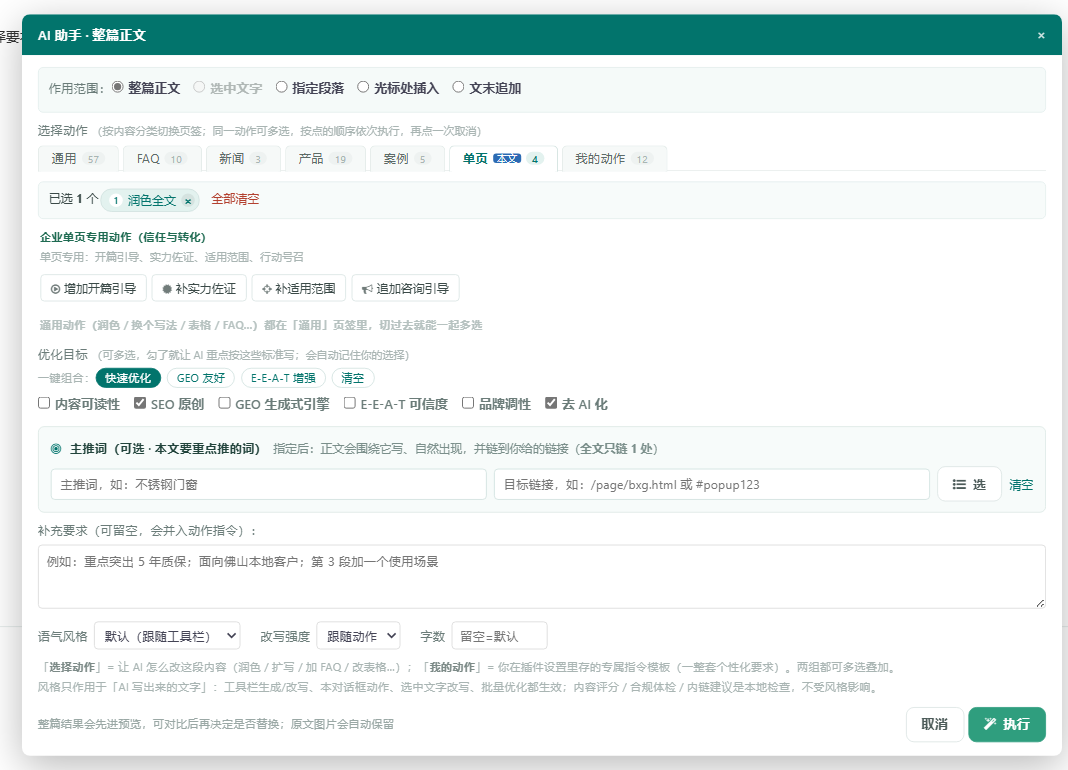Open the 改写强度 dropdown
Screen dimensions: 1068x770
[358, 636]
